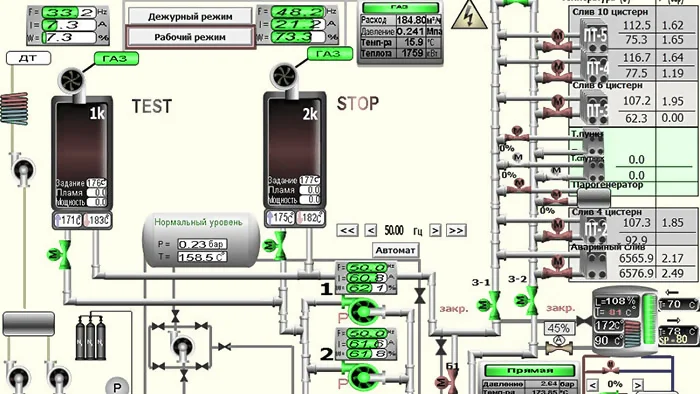The width and height of the screenshot is (700, 394).
Task: Select the Рабочий режим mode button
Action: tap(190, 37)
